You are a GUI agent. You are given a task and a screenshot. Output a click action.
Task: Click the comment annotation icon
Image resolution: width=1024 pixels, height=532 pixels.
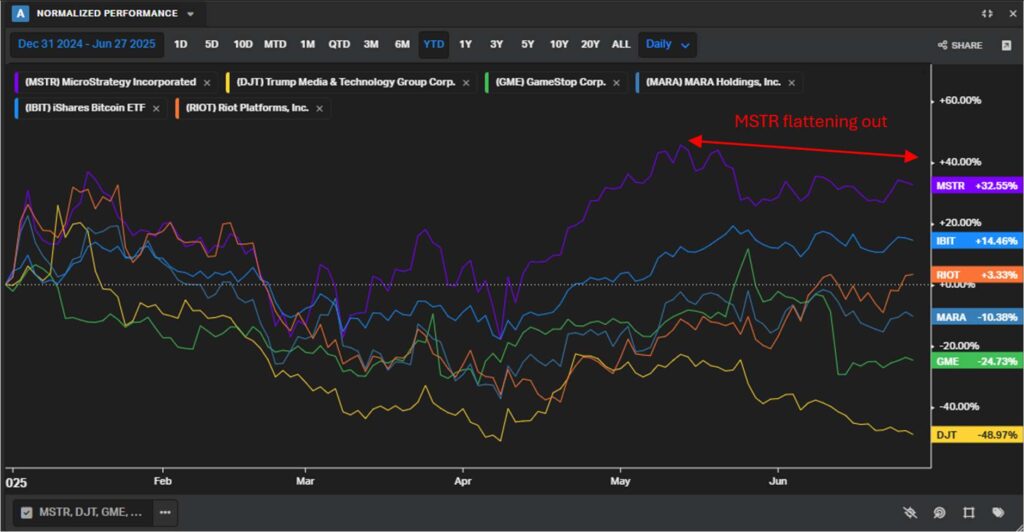939,512
